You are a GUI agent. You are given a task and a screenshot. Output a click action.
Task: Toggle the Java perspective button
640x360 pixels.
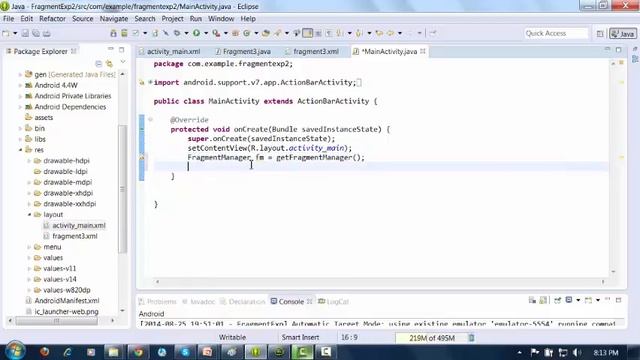pos(623,34)
